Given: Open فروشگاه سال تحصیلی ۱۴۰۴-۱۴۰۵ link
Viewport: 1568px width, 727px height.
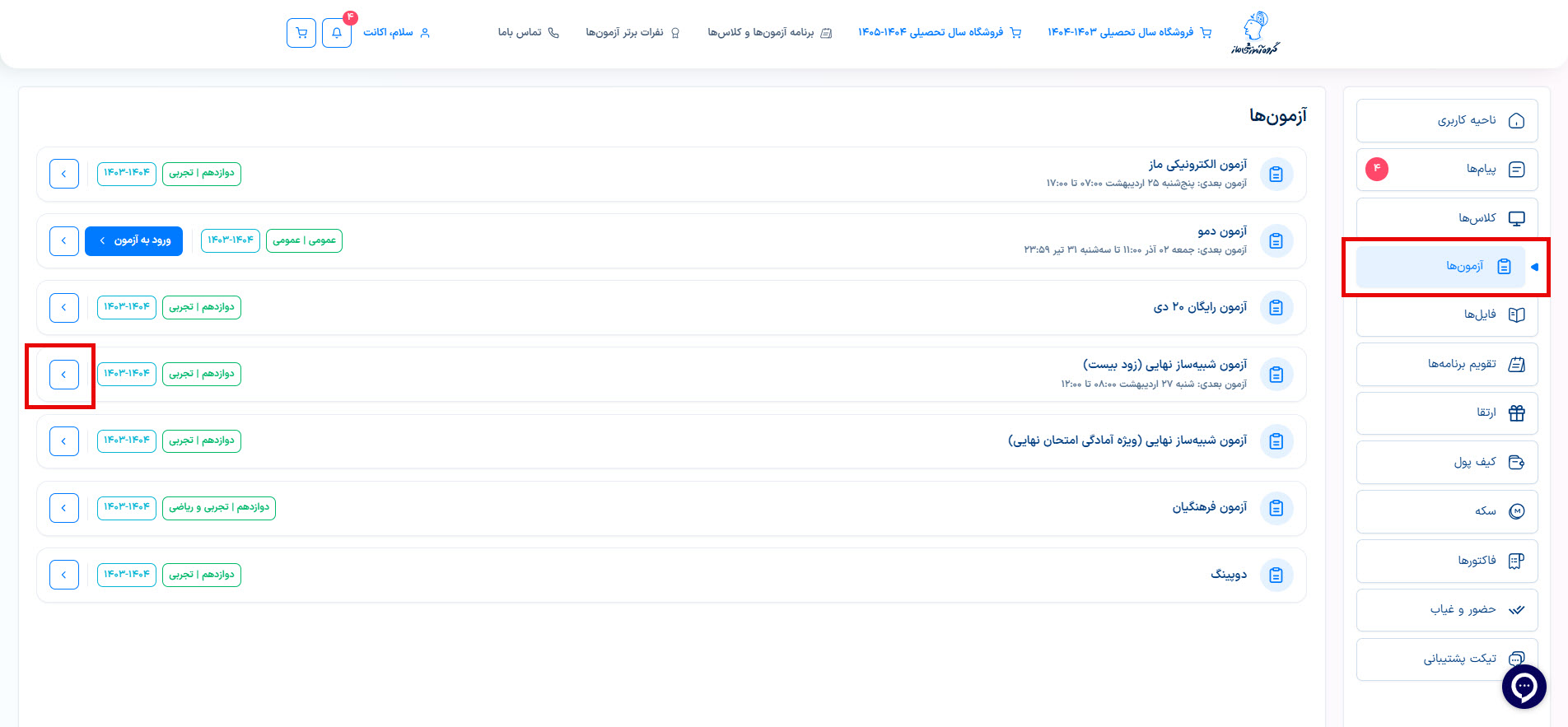Looking at the screenshot, I should click(939, 32).
